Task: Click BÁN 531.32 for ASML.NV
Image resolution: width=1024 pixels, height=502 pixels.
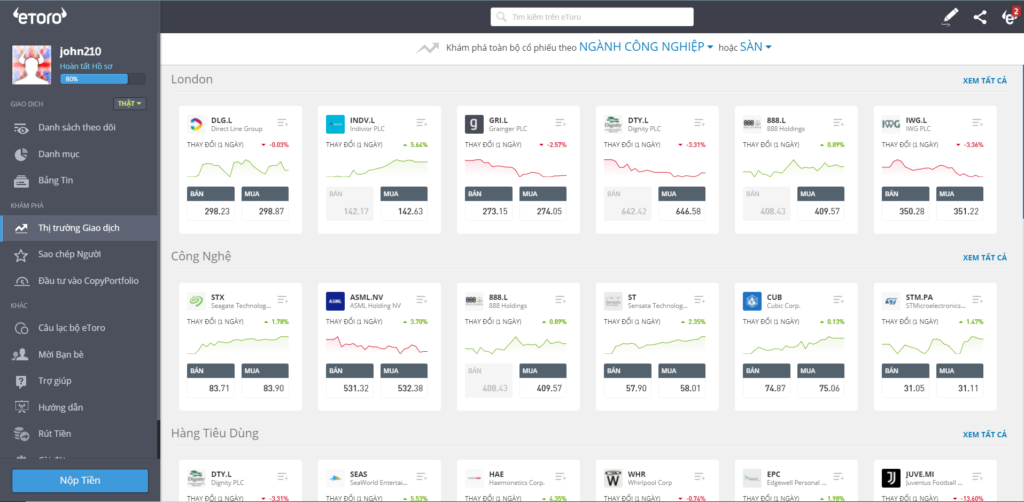Action: [349, 380]
